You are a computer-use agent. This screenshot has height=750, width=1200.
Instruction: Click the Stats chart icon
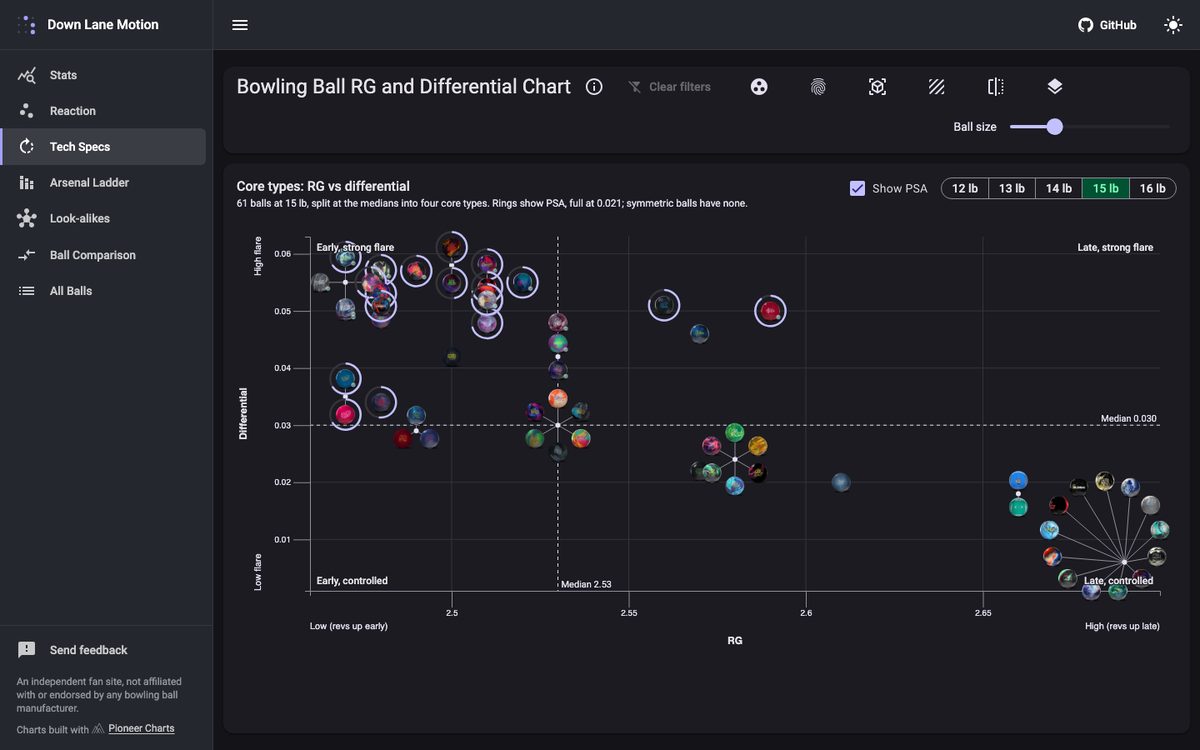(27, 75)
